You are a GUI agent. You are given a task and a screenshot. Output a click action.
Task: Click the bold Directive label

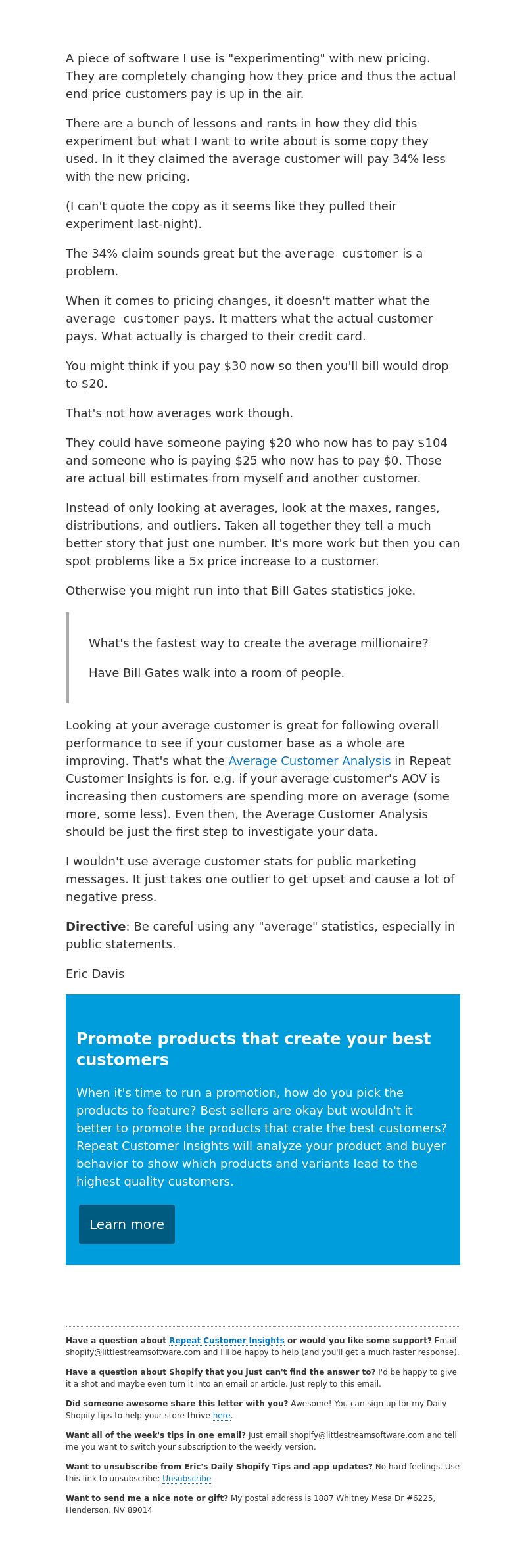[x=95, y=927]
